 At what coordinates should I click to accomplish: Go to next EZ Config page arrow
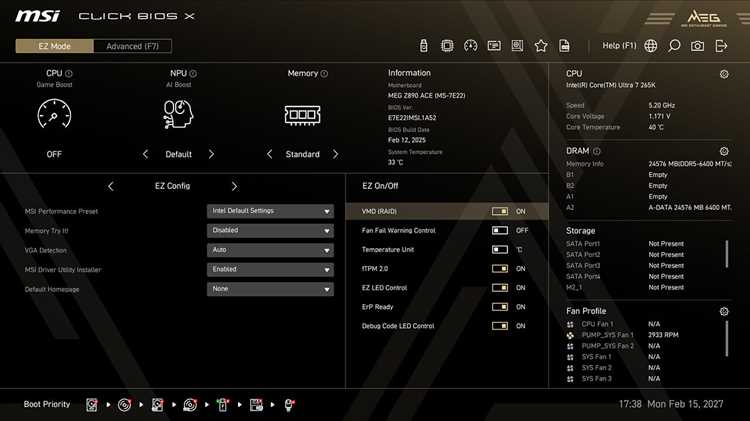tap(234, 186)
